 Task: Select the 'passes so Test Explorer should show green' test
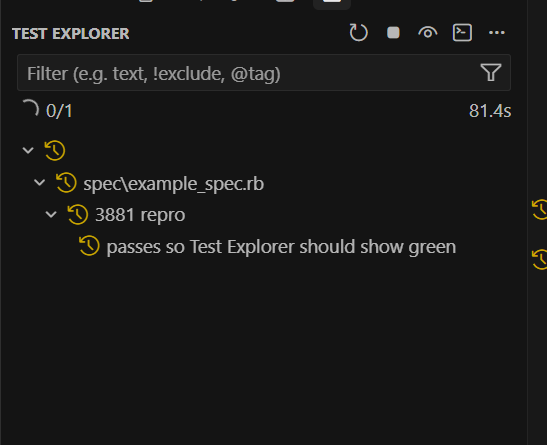tap(281, 247)
